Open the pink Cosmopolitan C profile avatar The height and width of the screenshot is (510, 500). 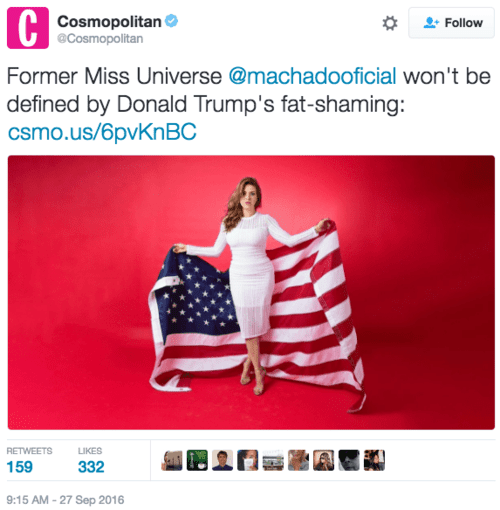pos(28,28)
